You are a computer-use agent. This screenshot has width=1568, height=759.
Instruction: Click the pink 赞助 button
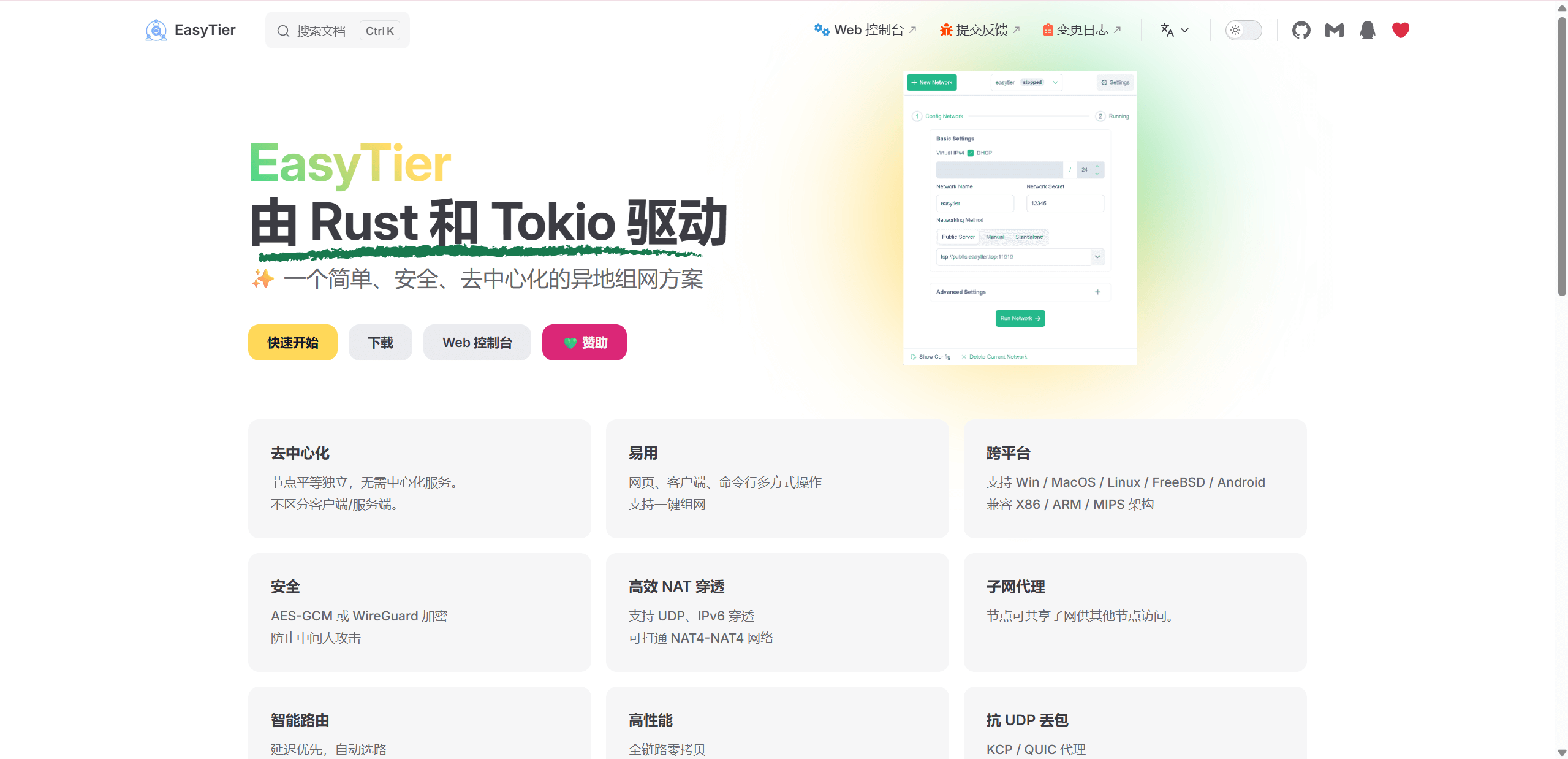(584, 343)
